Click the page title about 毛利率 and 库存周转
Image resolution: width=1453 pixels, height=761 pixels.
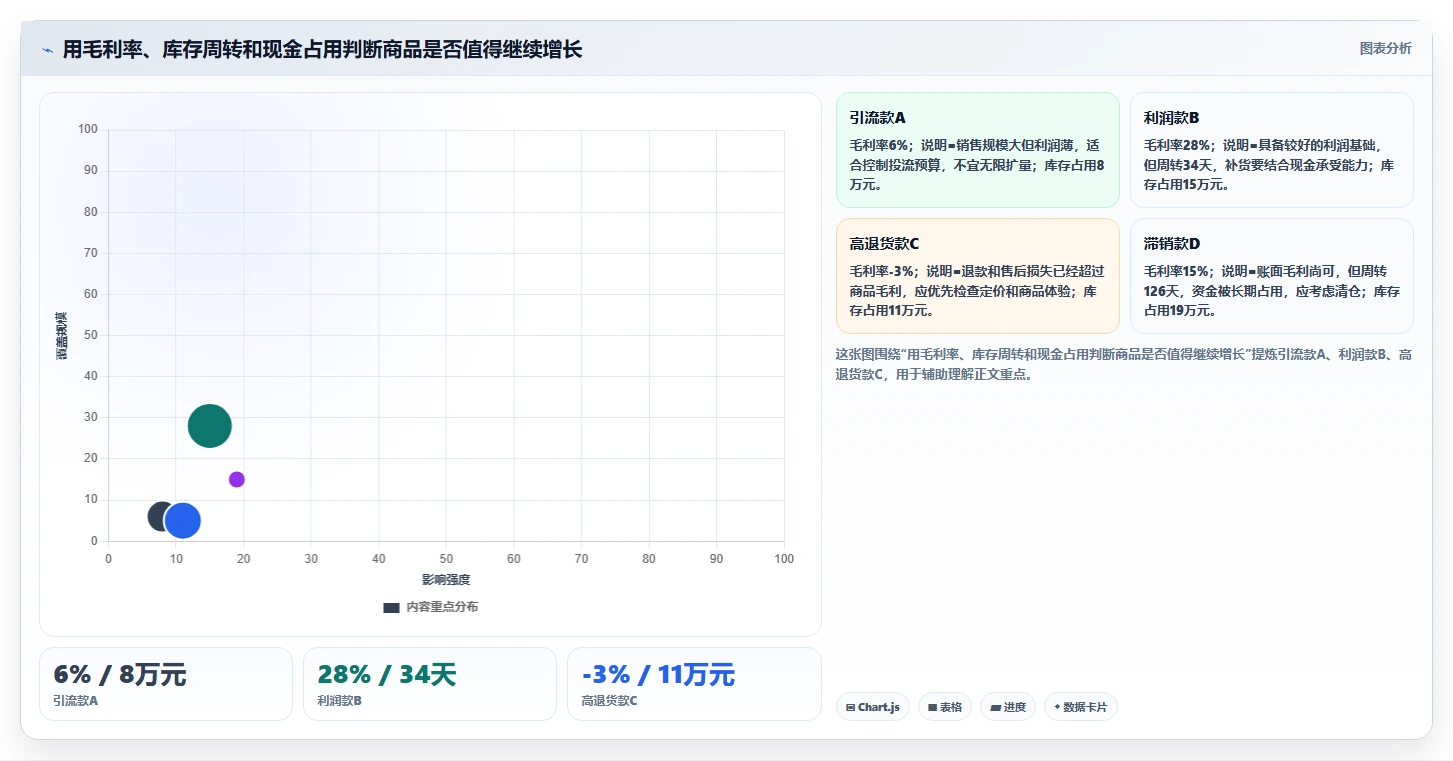click(322, 50)
